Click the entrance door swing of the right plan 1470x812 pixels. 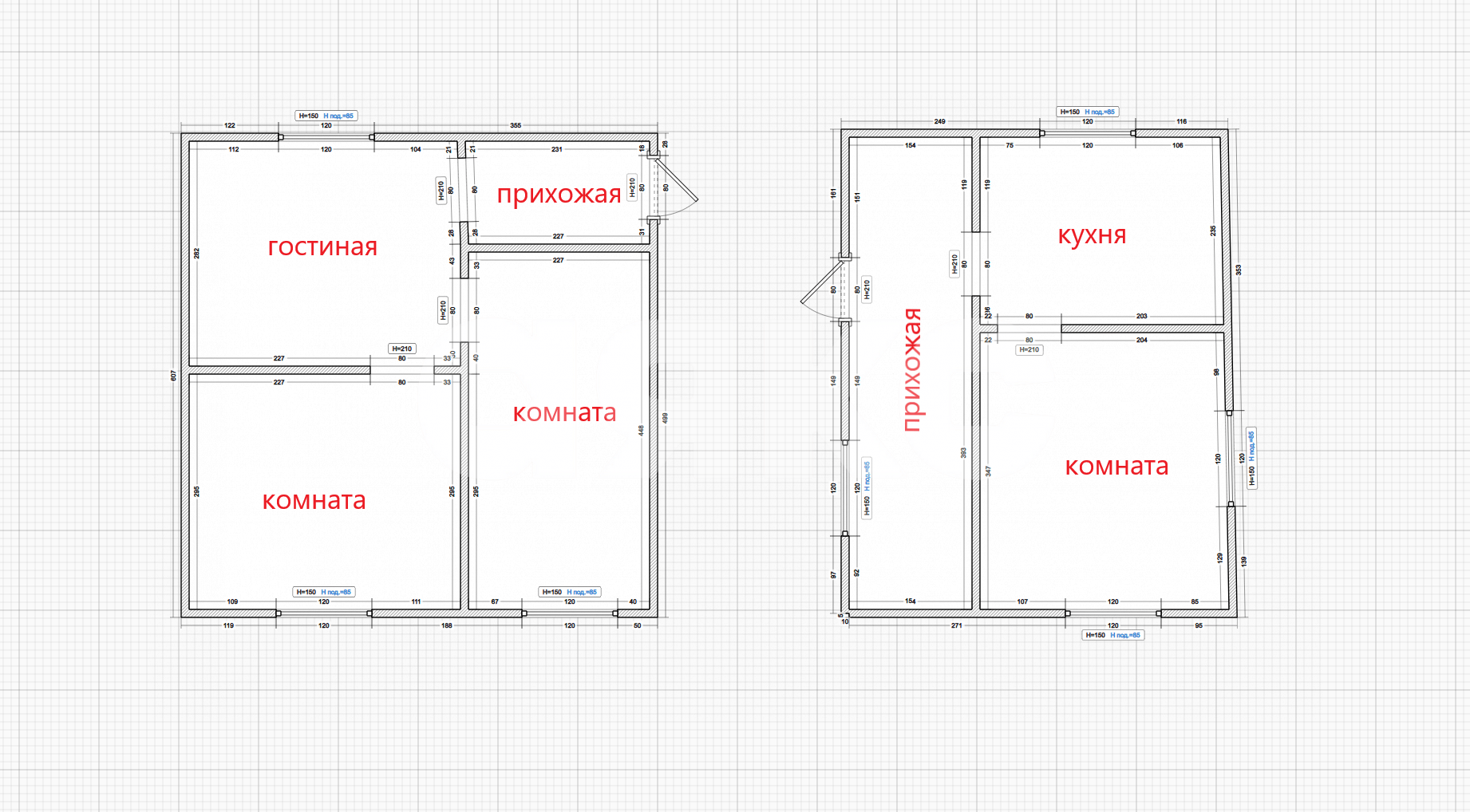(820, 290)
